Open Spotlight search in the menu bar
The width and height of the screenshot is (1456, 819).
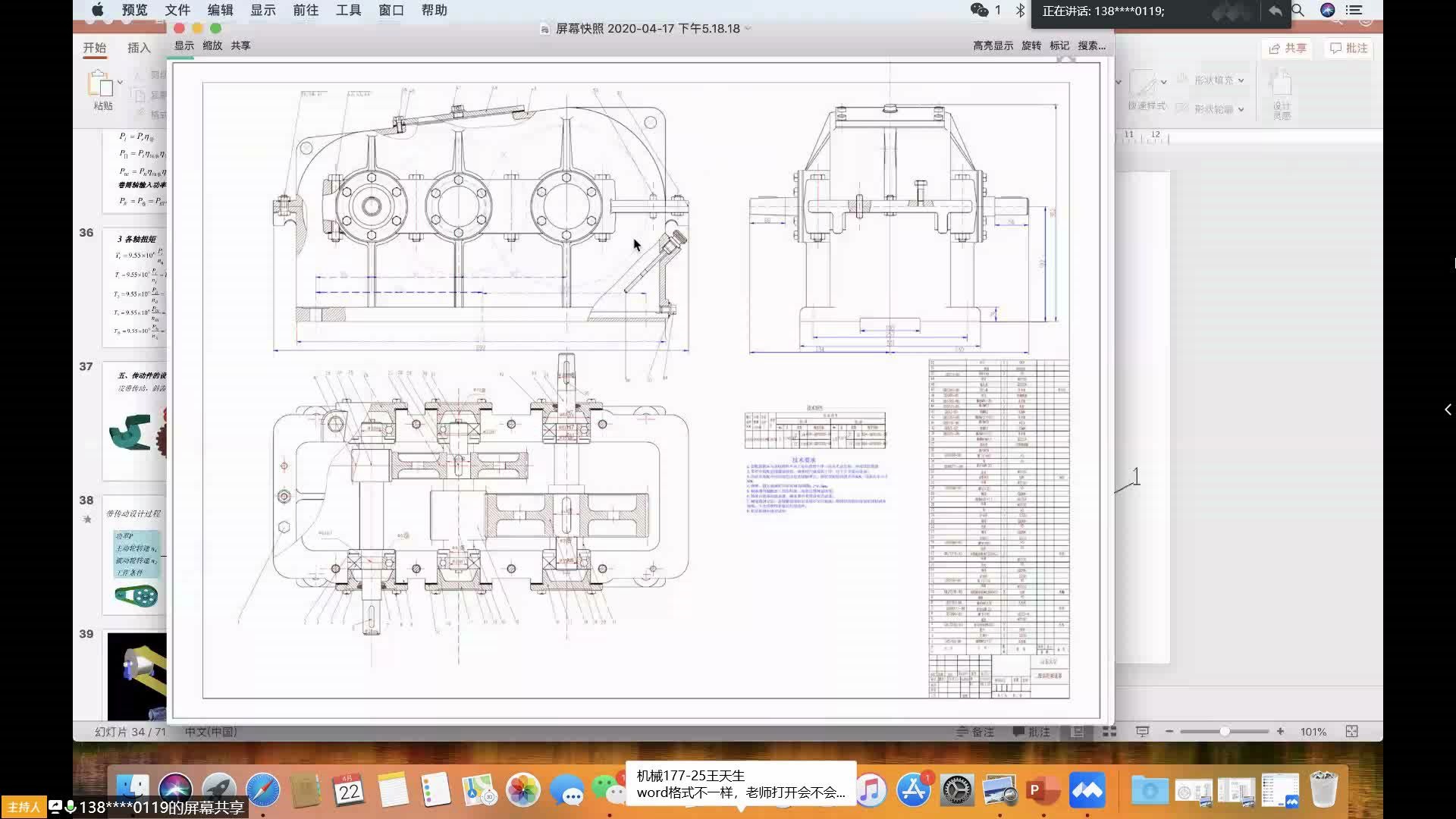1298,11
